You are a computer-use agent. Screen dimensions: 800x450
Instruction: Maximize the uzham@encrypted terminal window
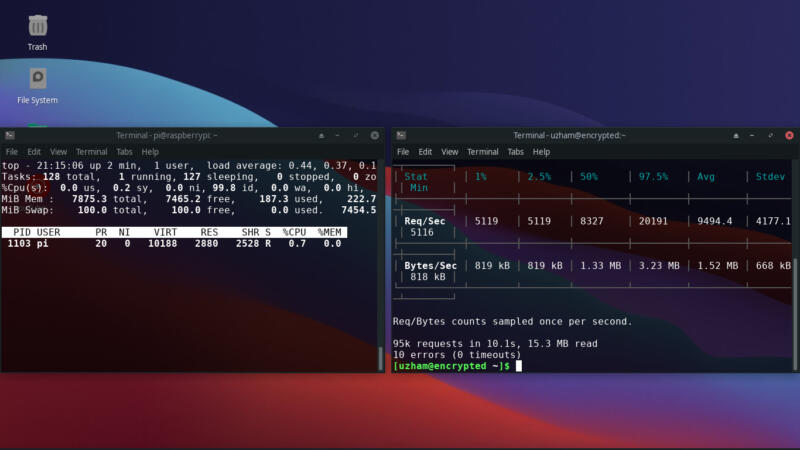770,135
